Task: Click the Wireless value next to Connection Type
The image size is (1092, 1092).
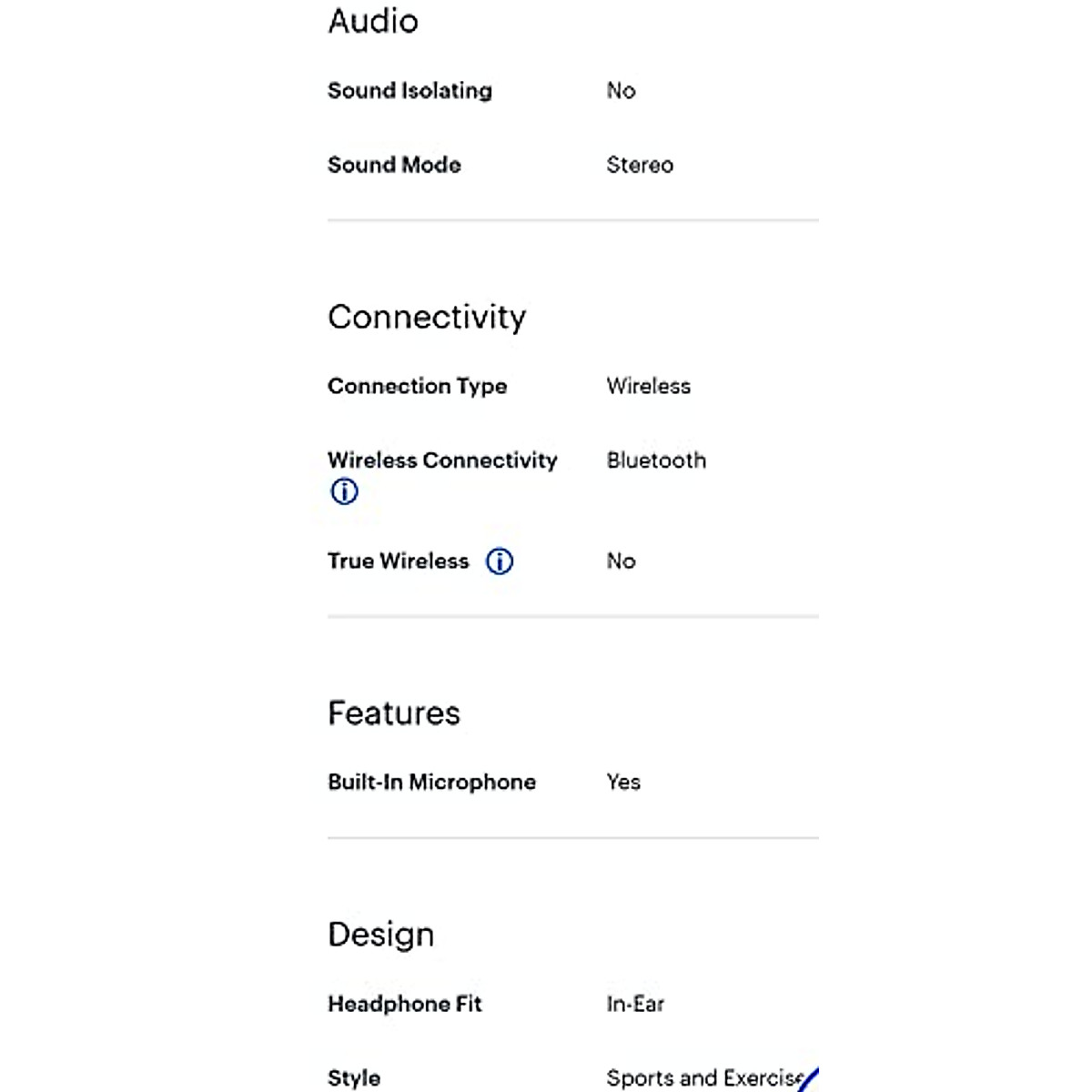Action: (648, 386)
